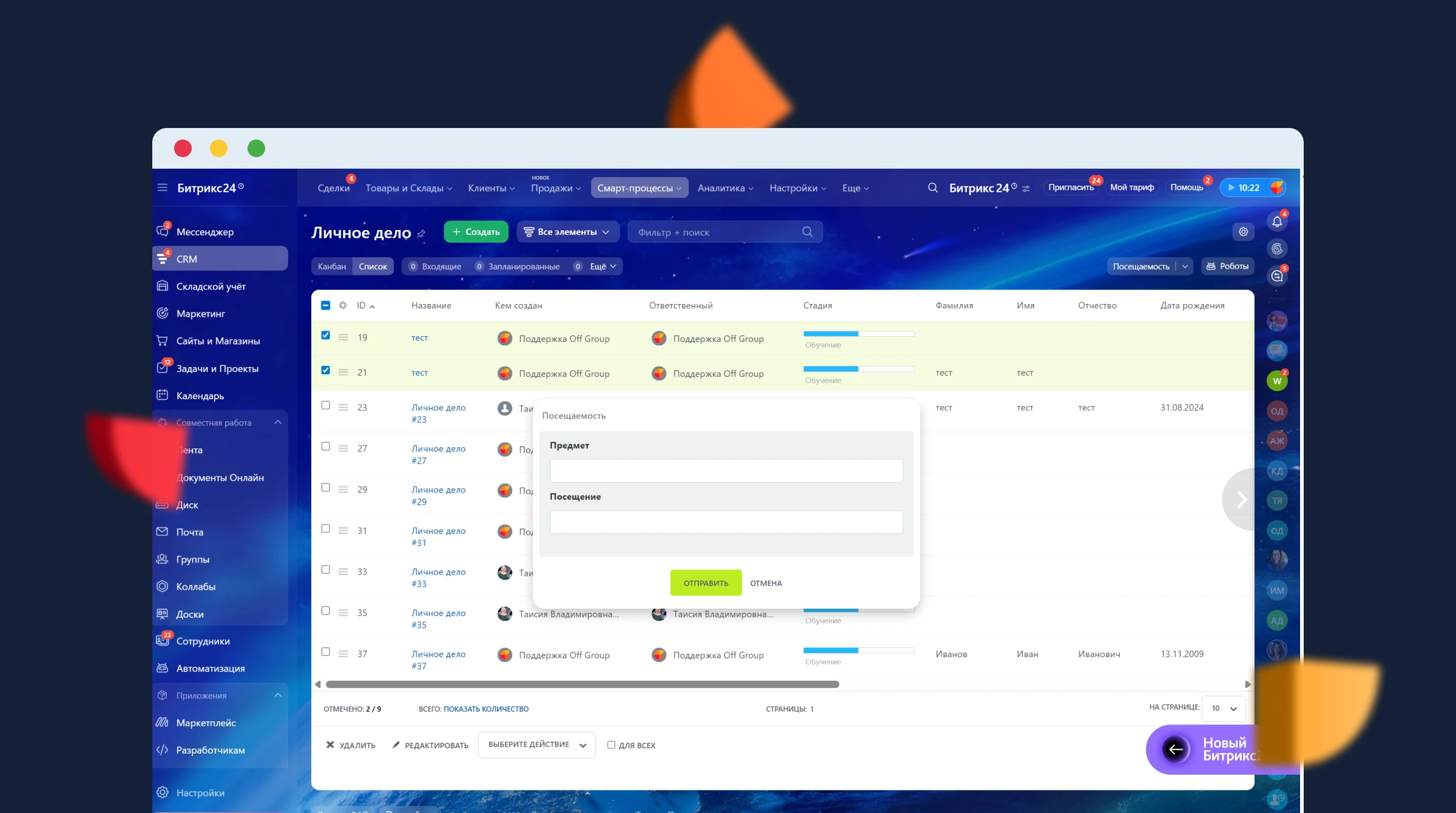1456x813 pixels.
Task: Switch to Канбан view tab
Action: 331,266
